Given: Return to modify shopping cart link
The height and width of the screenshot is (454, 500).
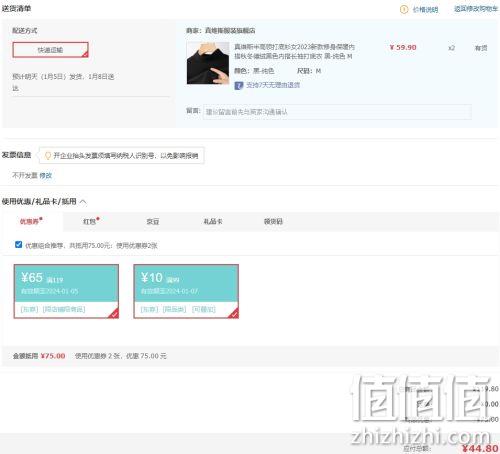Looking at the screenshot, I should point(476,9).
